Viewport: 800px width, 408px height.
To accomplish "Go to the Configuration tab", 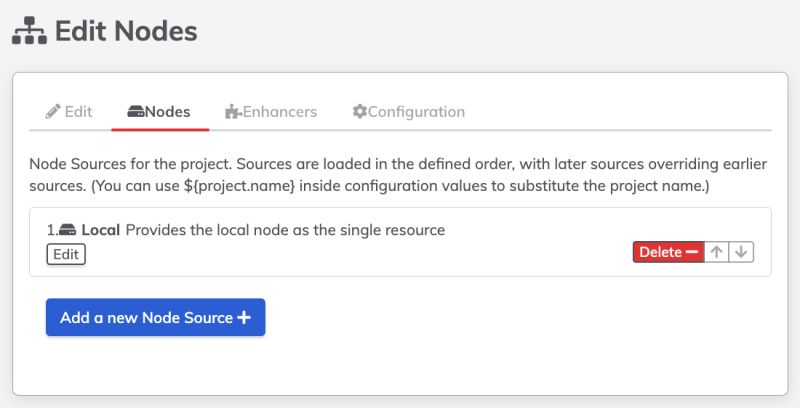I will tap(416, 112).
